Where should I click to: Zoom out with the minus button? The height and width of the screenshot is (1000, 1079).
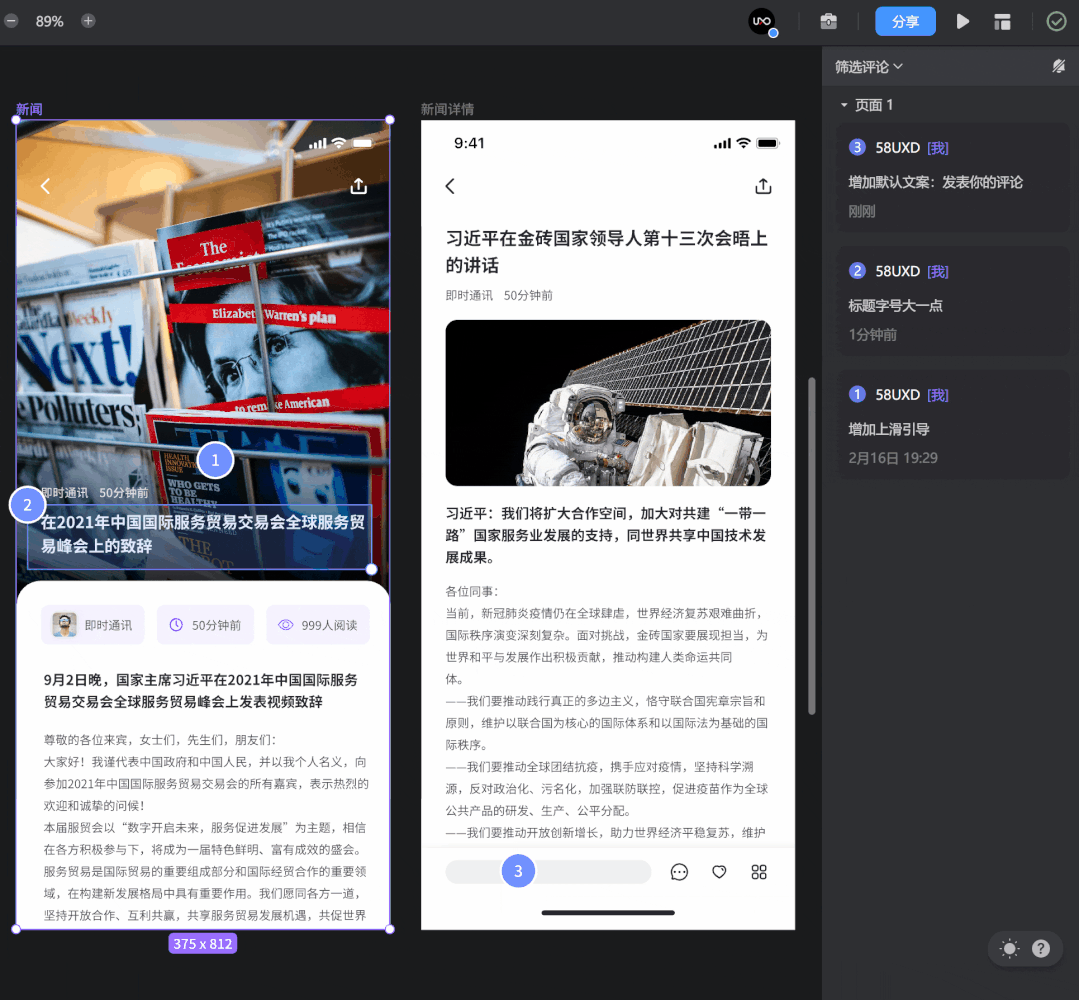(11, 21)
